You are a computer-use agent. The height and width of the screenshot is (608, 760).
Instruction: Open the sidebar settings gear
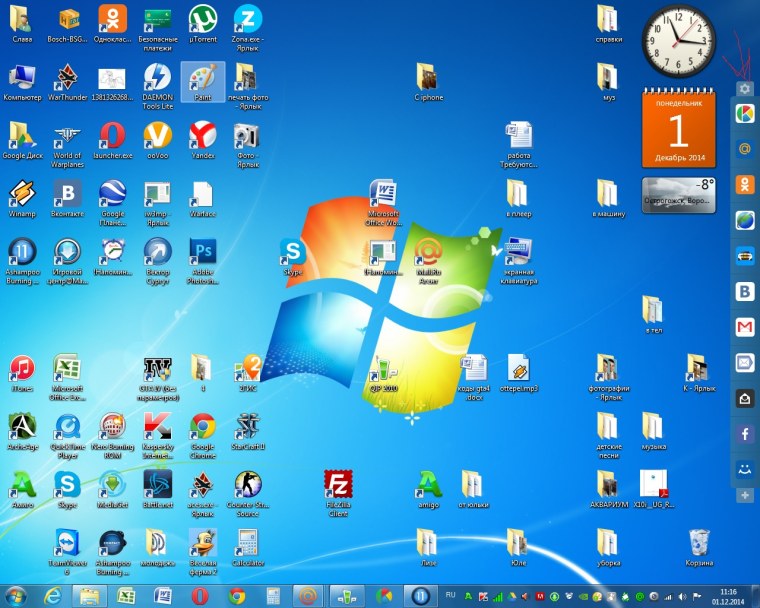745,89
